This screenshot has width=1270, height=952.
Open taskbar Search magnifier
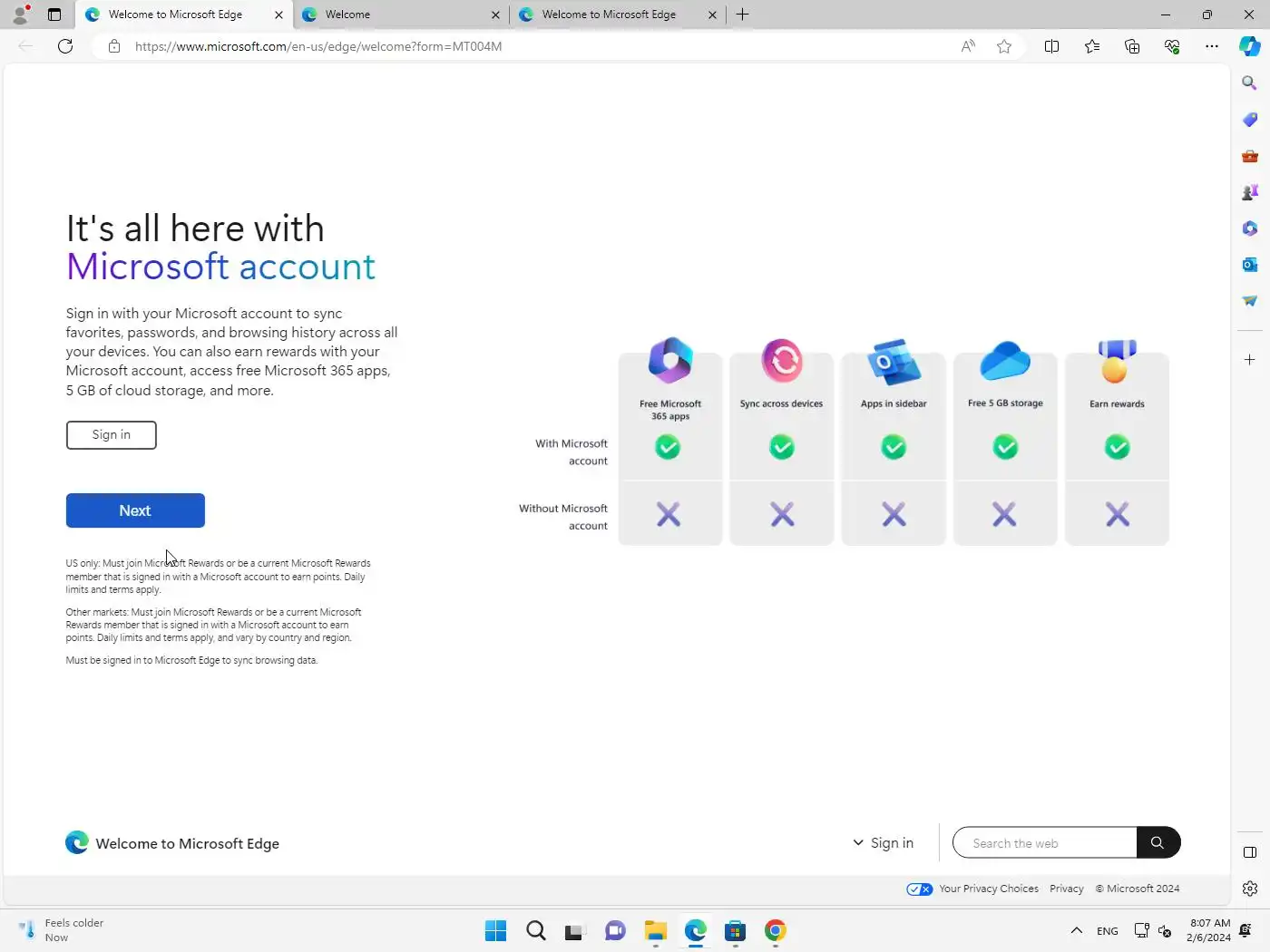535,931
